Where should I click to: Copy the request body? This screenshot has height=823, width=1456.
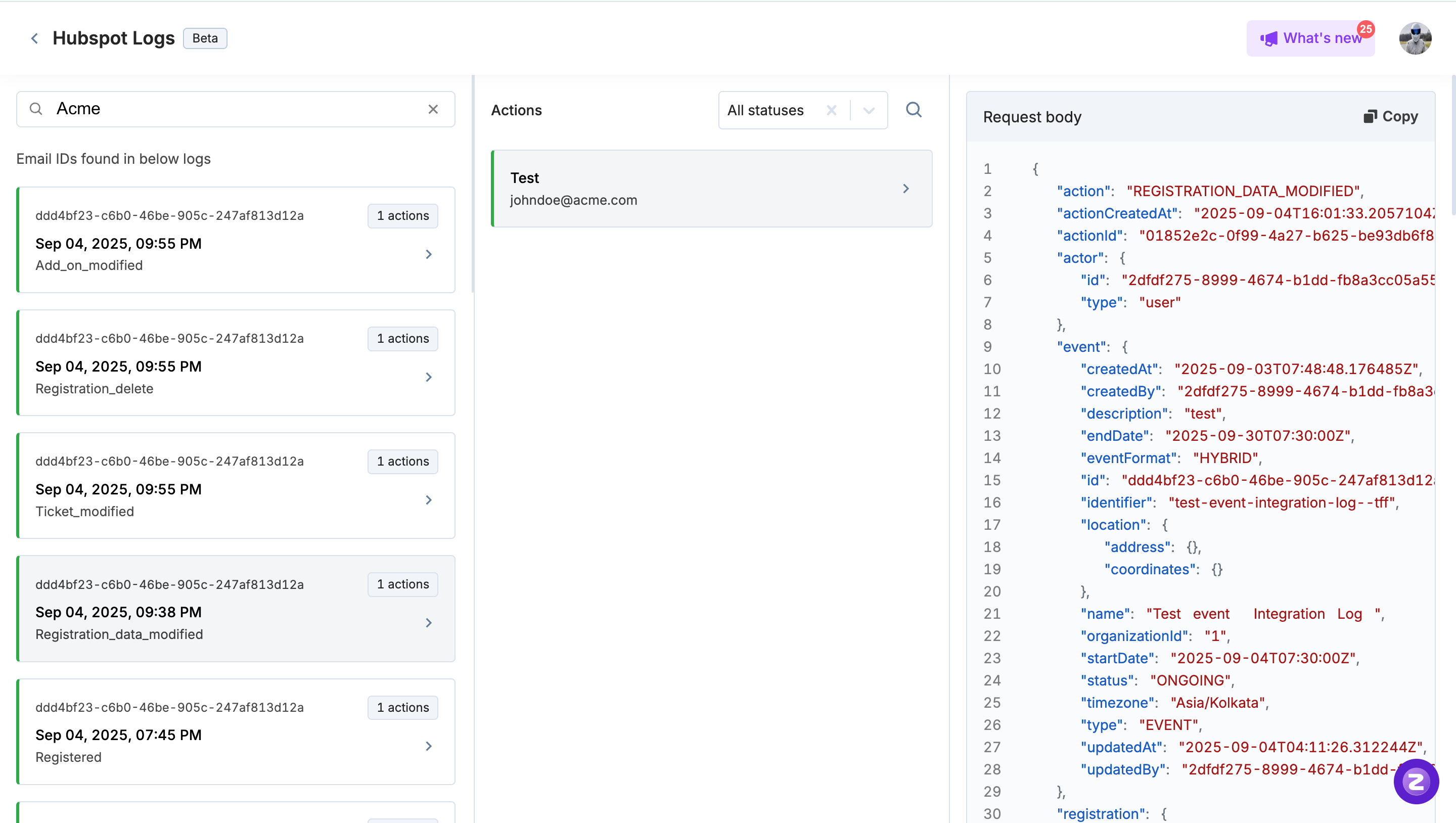tap(1390, 116)
